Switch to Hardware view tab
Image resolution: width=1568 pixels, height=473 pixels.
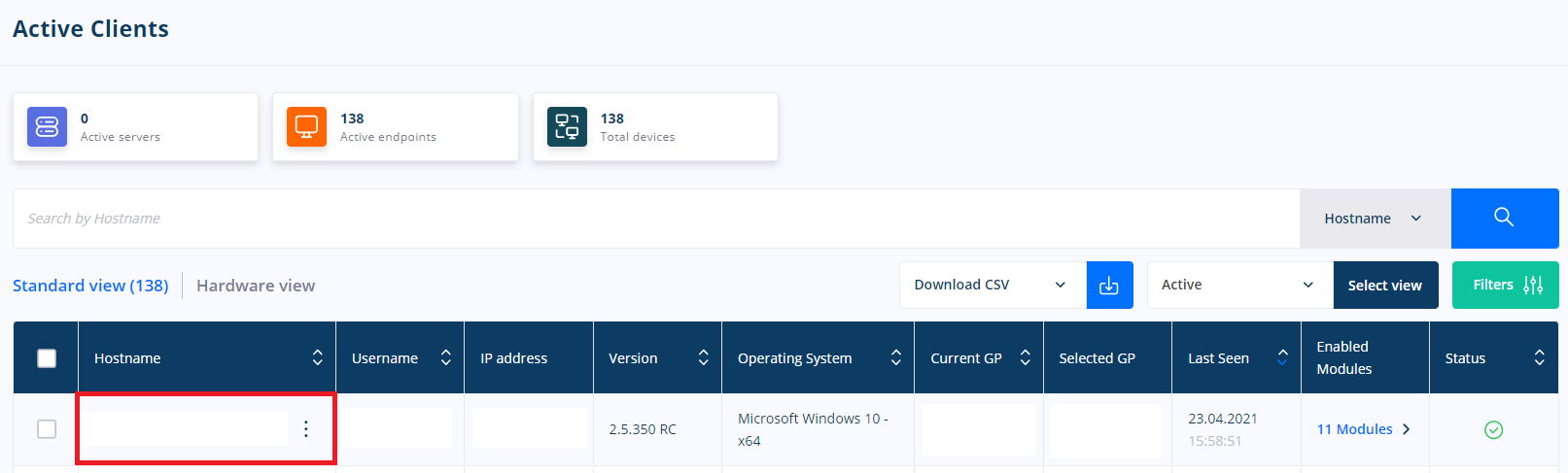coord(256,286)
